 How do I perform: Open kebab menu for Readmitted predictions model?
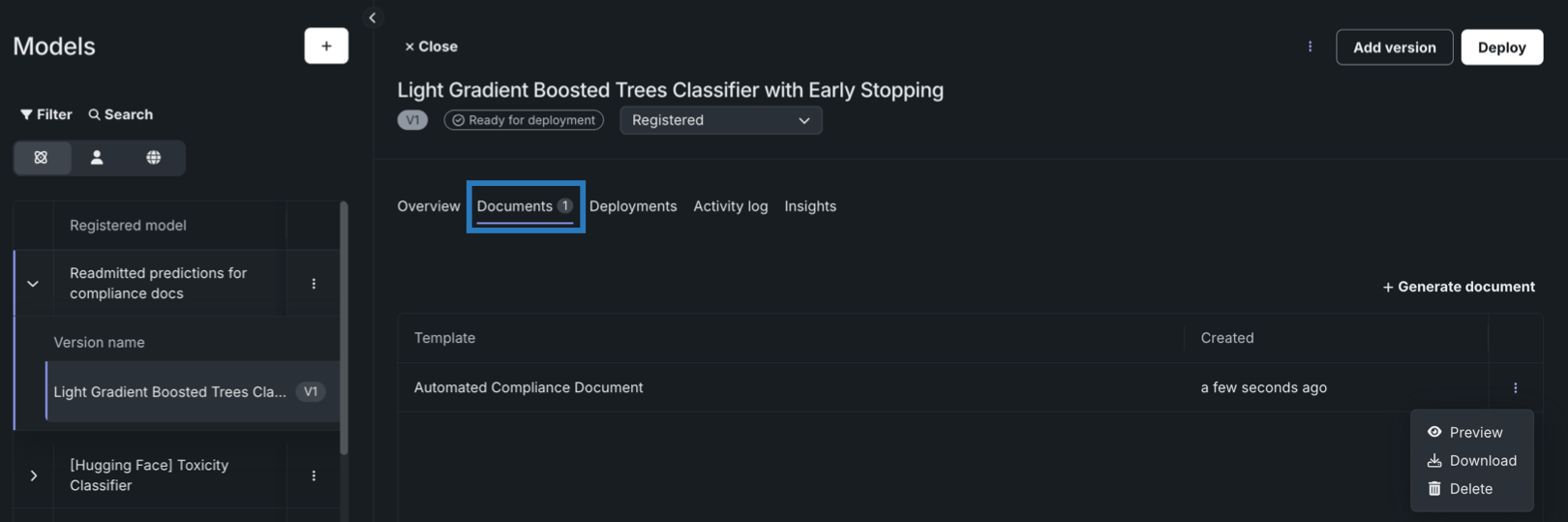pos(314,284)
